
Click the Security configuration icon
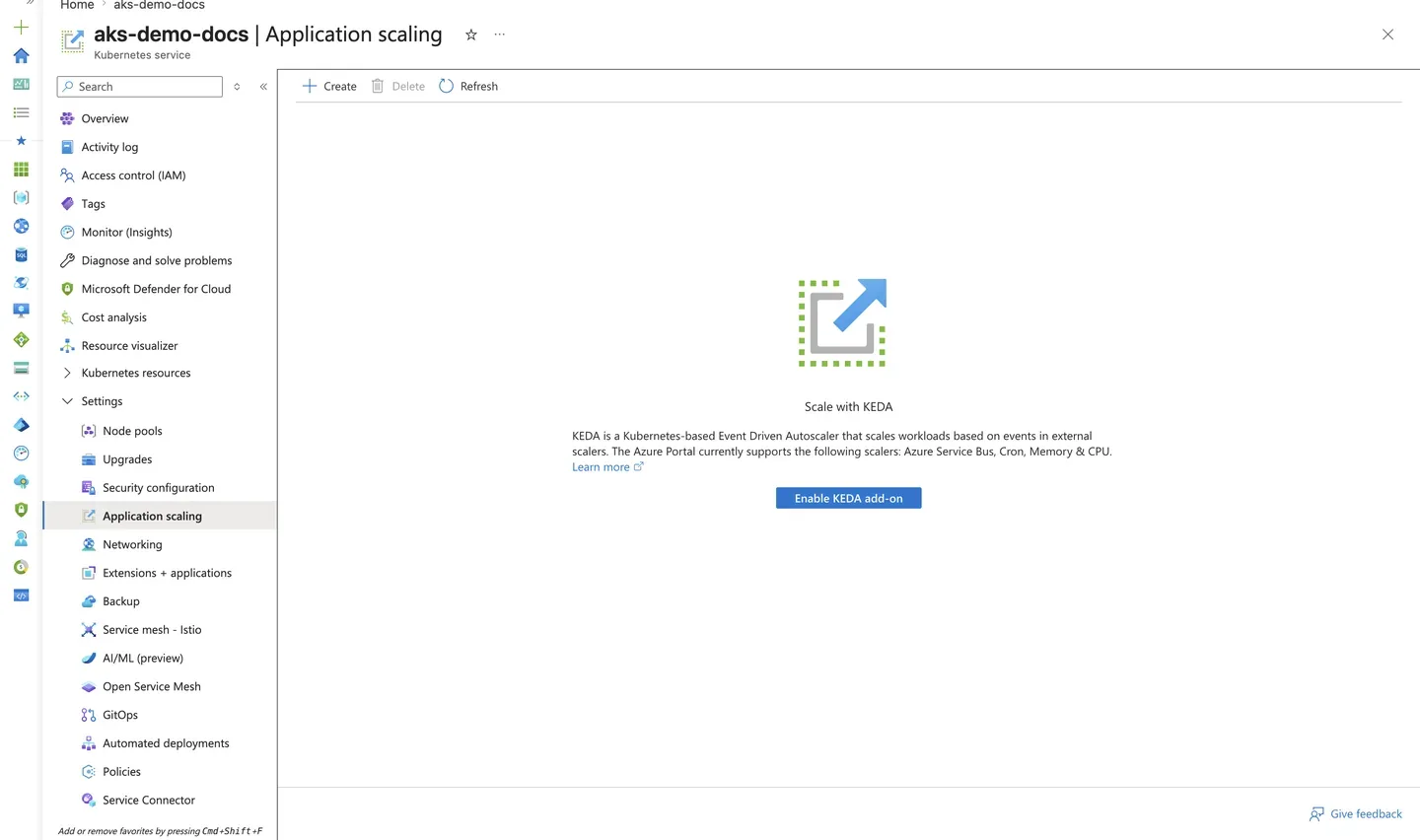click(89, 488)
